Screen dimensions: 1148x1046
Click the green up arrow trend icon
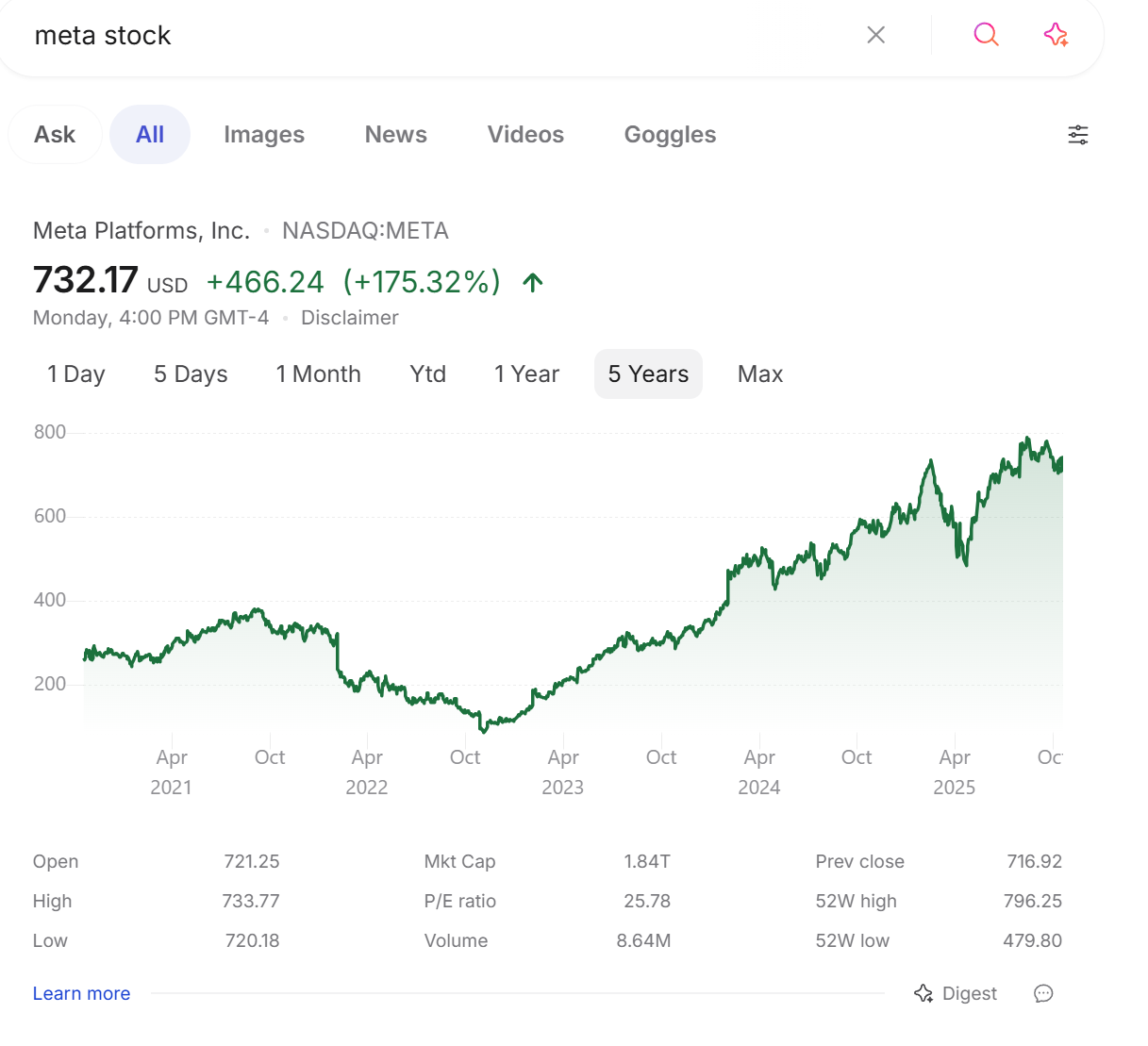(x=533, y=282)
